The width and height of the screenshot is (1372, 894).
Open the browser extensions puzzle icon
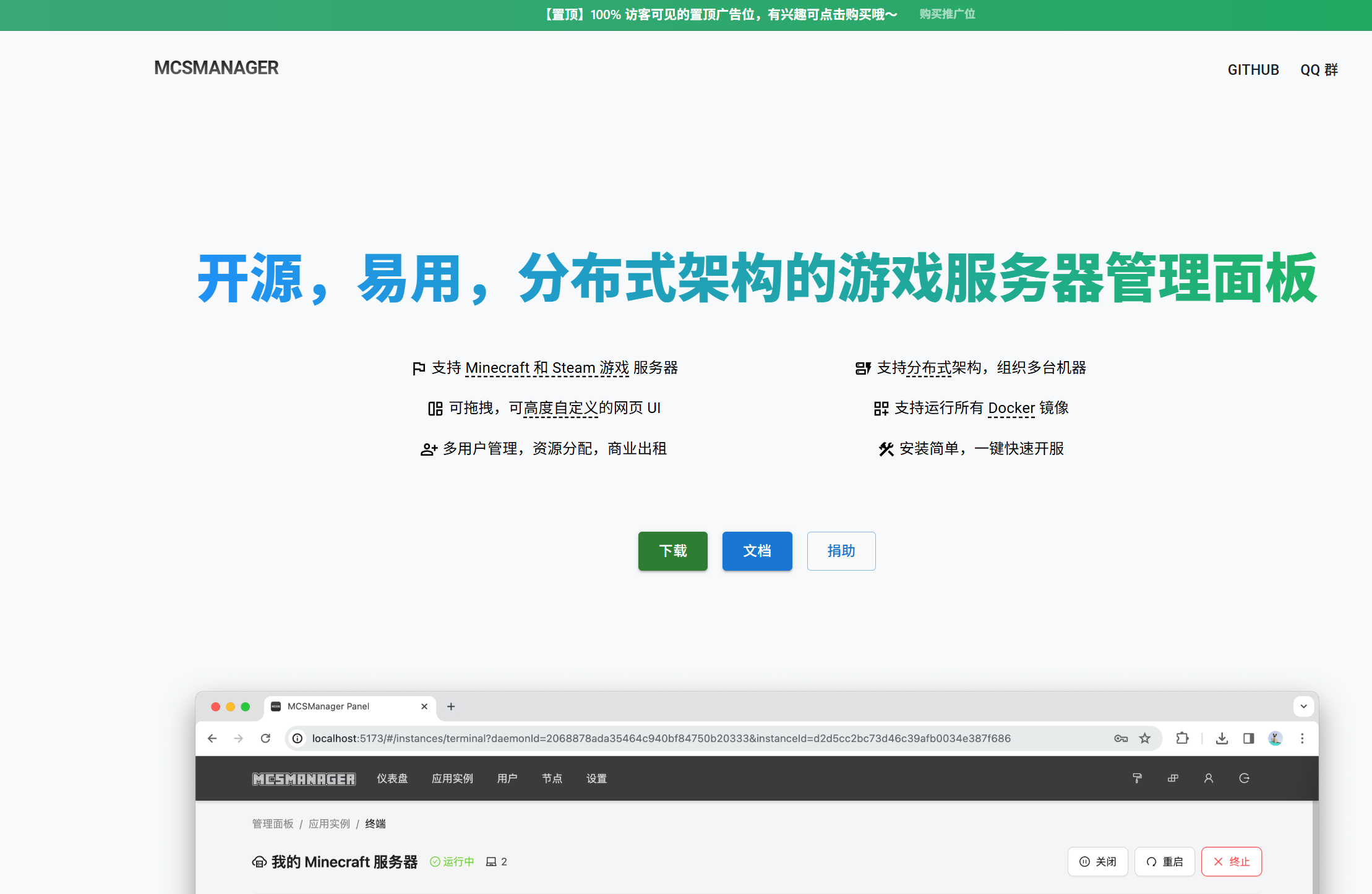[1182, 738]
